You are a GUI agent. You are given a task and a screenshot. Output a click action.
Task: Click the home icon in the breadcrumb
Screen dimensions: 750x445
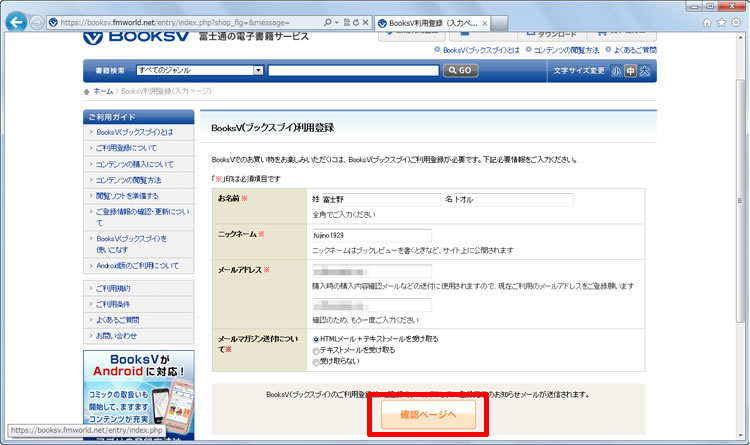coord(87,91)
